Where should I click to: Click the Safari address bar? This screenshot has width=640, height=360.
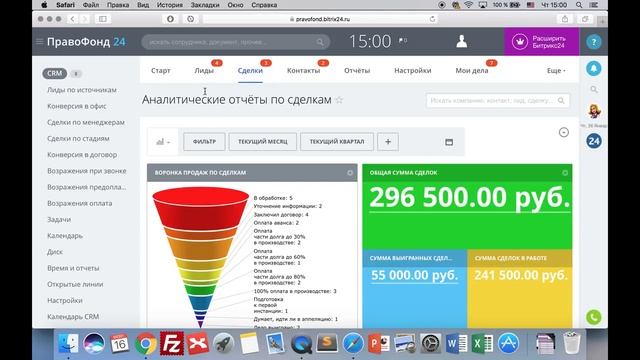click(320, 19)
